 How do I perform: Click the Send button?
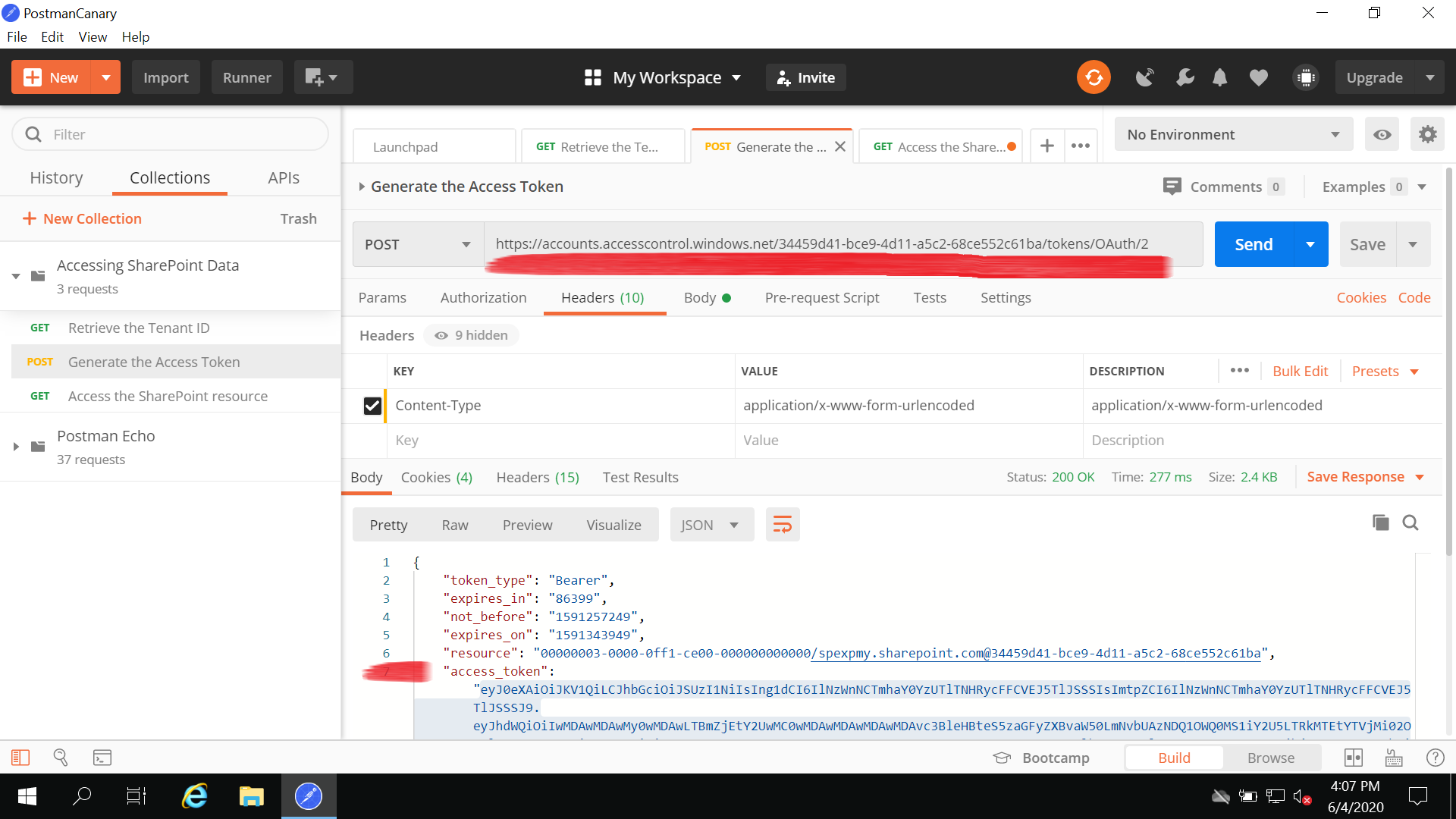click(x=1254, y=244)
